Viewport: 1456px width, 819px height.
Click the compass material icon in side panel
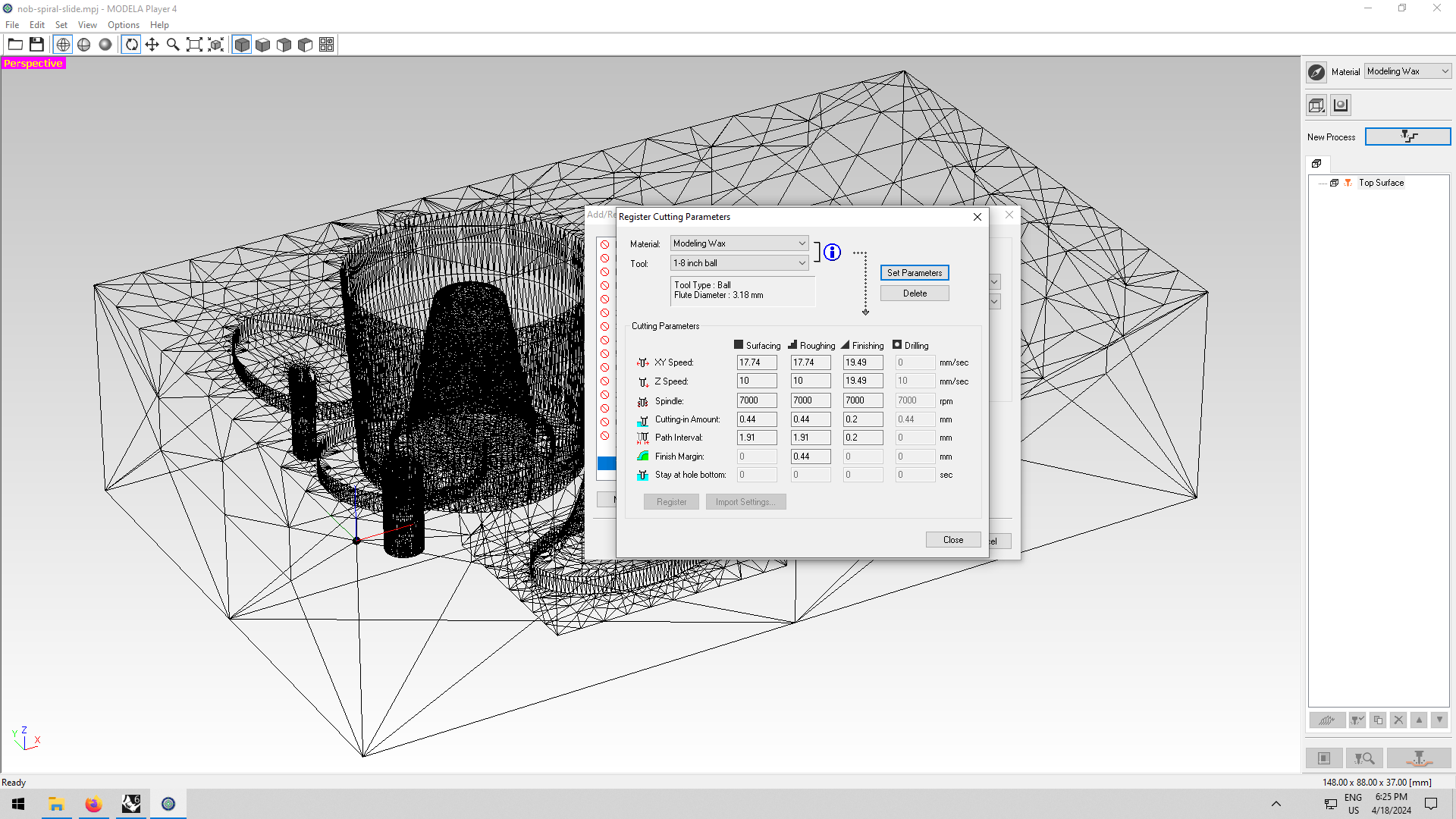1316,72
